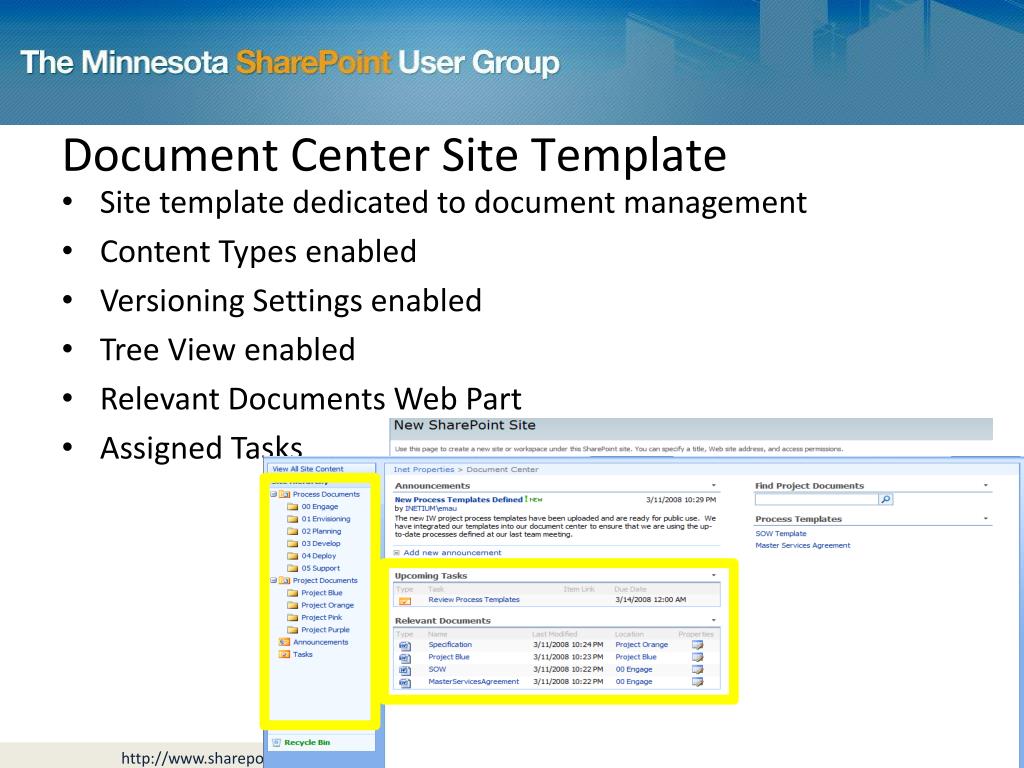Open the SOW document link
This screenshot has width=1024, height=768.
tap(437, 669)
